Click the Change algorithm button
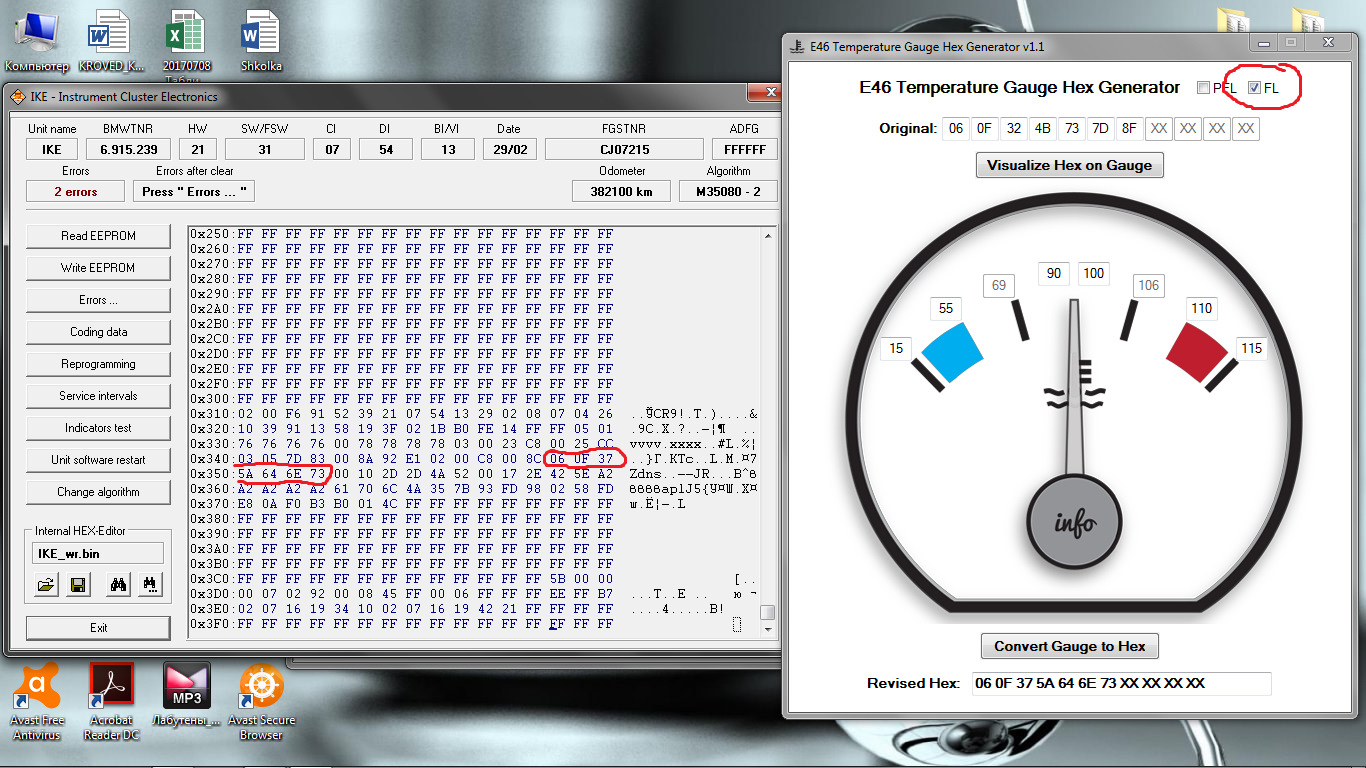Image resolution: width=1366 pixels, height=768 pixels. [98, 492]
